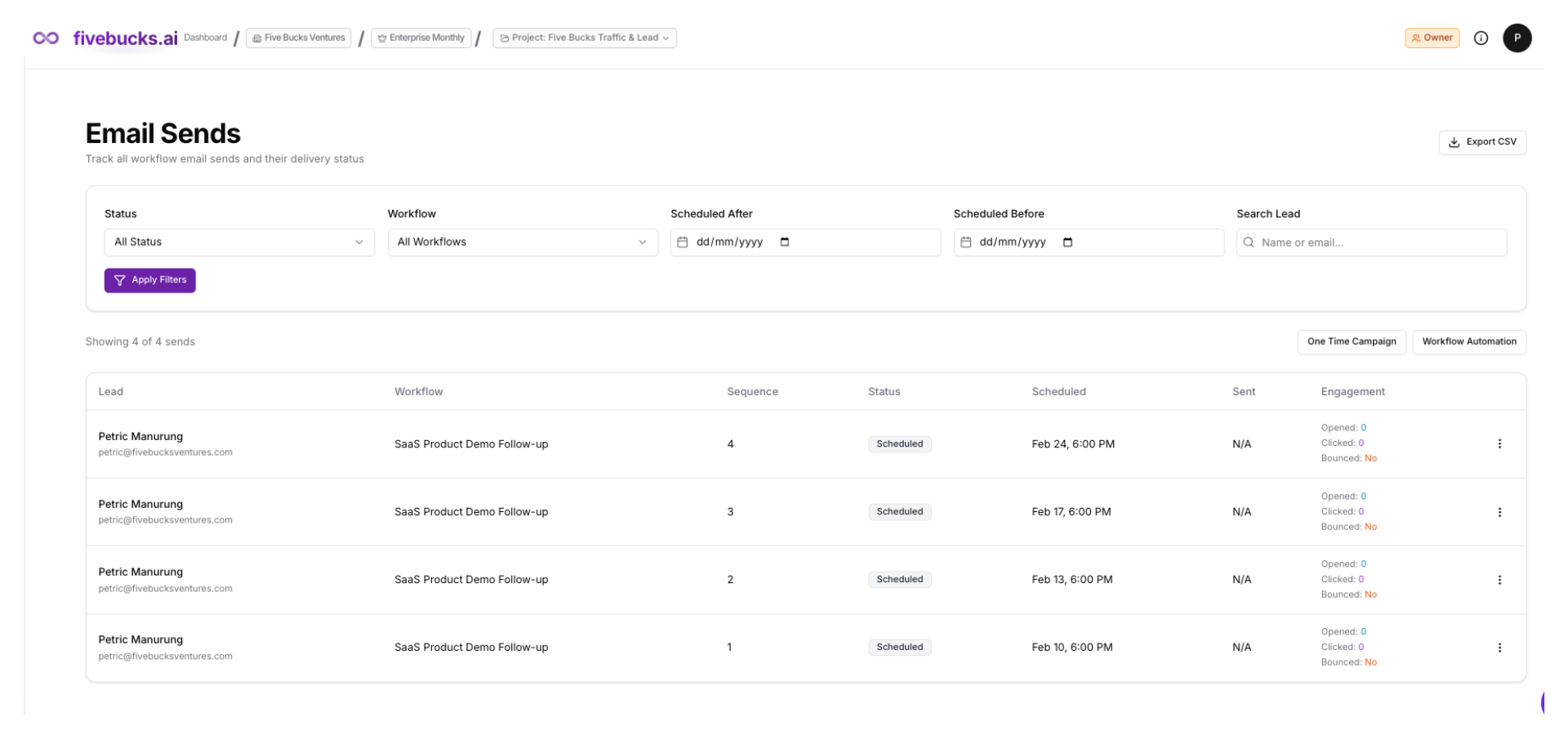Click the Apply Filters button
Screen dimensions: 1568x735
coord(150,280)
